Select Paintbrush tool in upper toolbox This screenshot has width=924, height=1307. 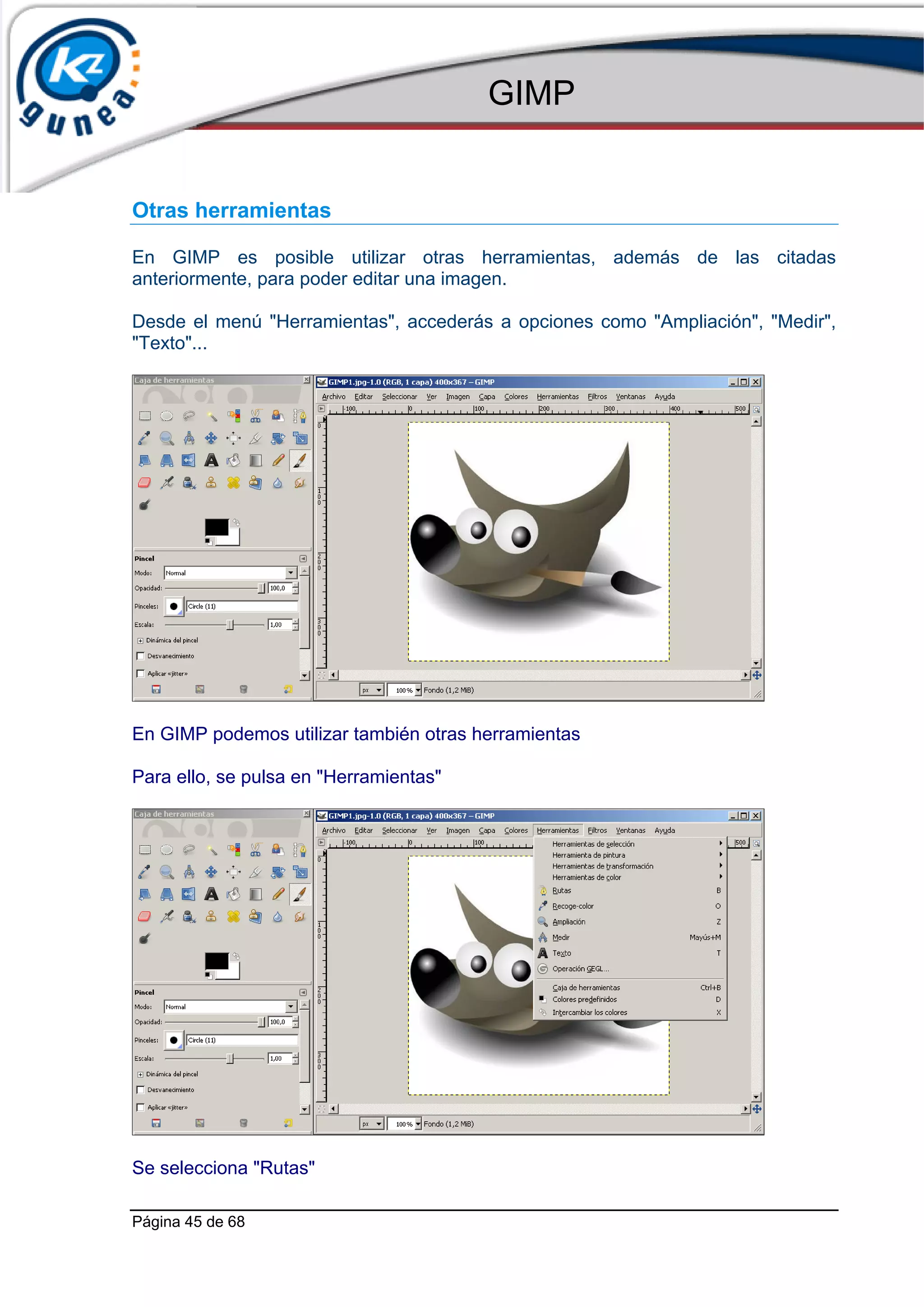[x=300, y=461]
